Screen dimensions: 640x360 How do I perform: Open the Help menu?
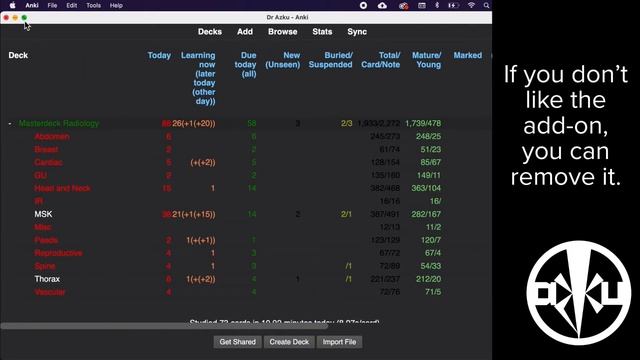point(116,5)
